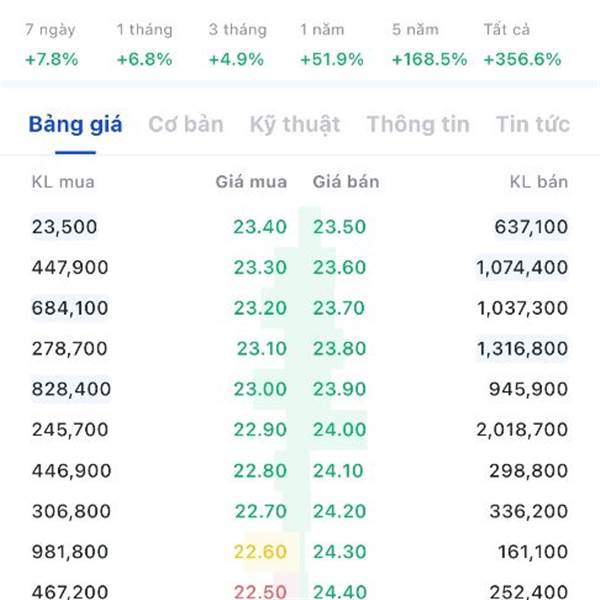Viewport: 600px width, 600px height.
Task: Tap the best bid price 23.40
Action: pyautogui.click(x=260, y=227)
